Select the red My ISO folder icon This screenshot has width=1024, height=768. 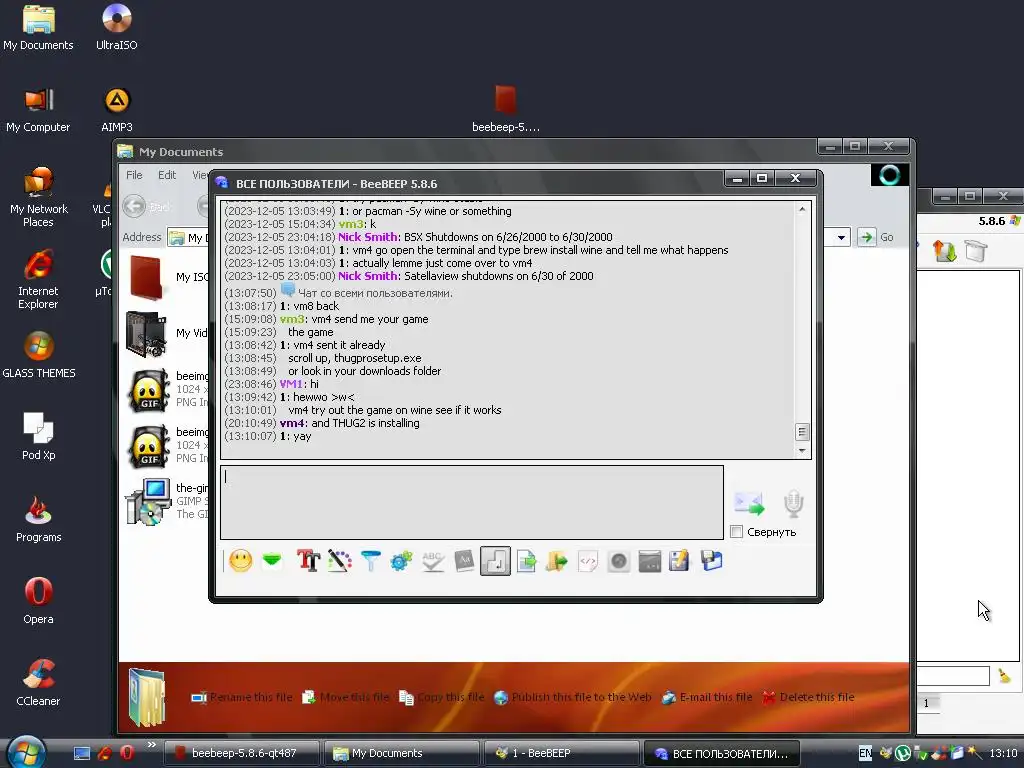[x=146, y=278]
